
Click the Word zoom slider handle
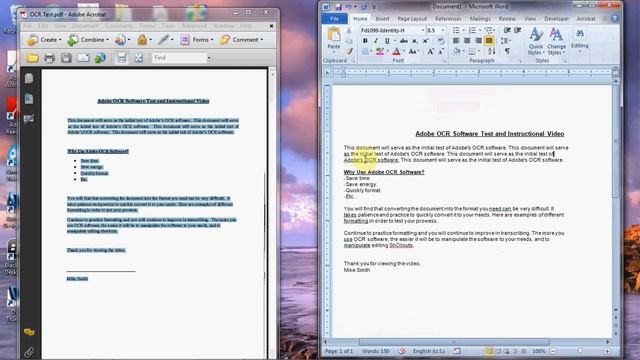point(580,351)
